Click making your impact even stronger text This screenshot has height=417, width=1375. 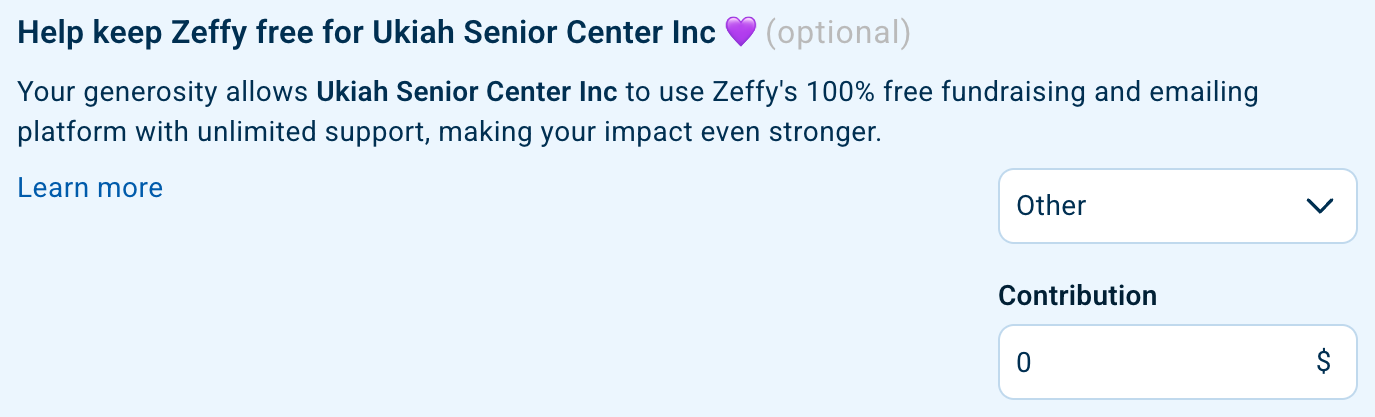click(x=660, y=132)
